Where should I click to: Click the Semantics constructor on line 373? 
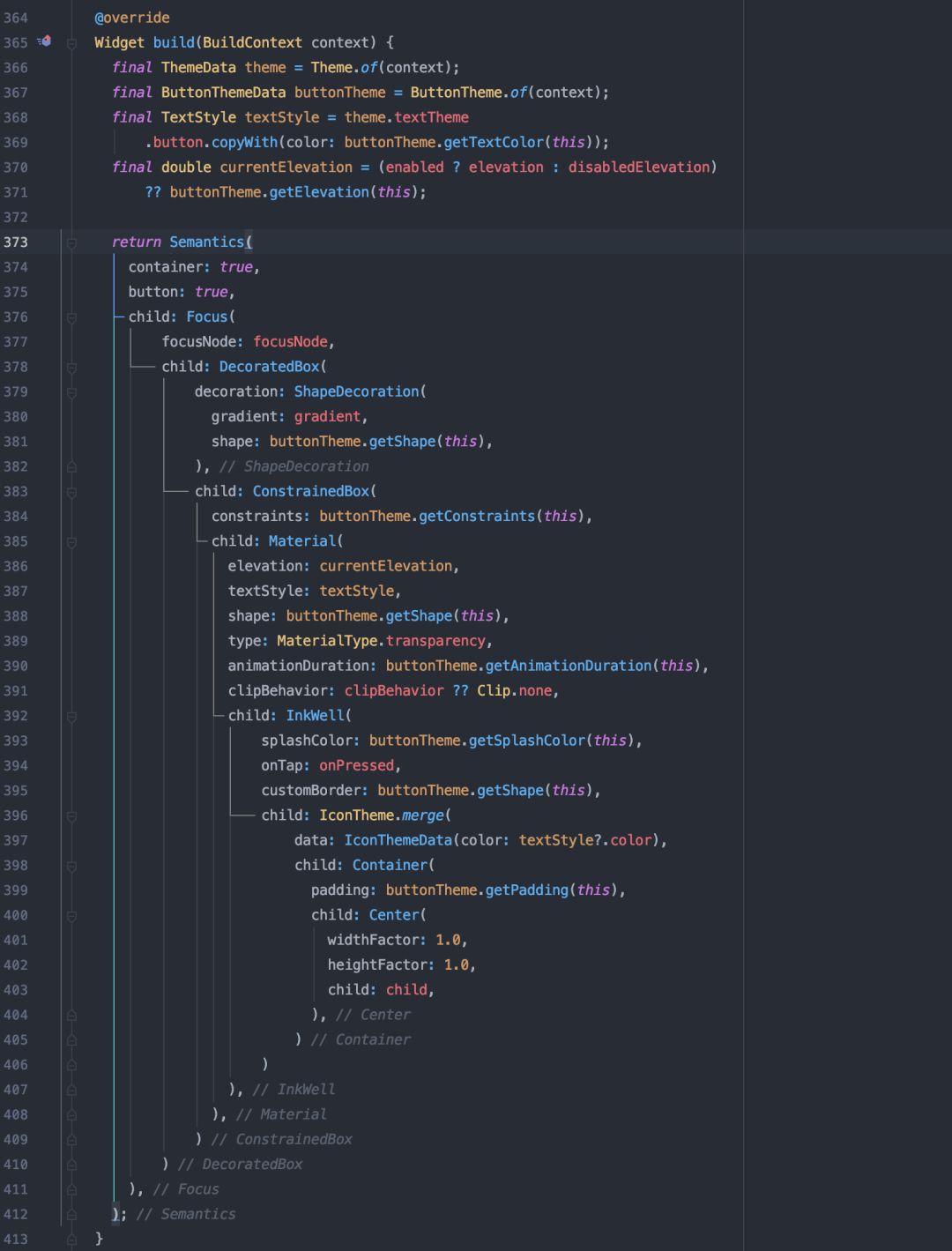tap(206, 242)
